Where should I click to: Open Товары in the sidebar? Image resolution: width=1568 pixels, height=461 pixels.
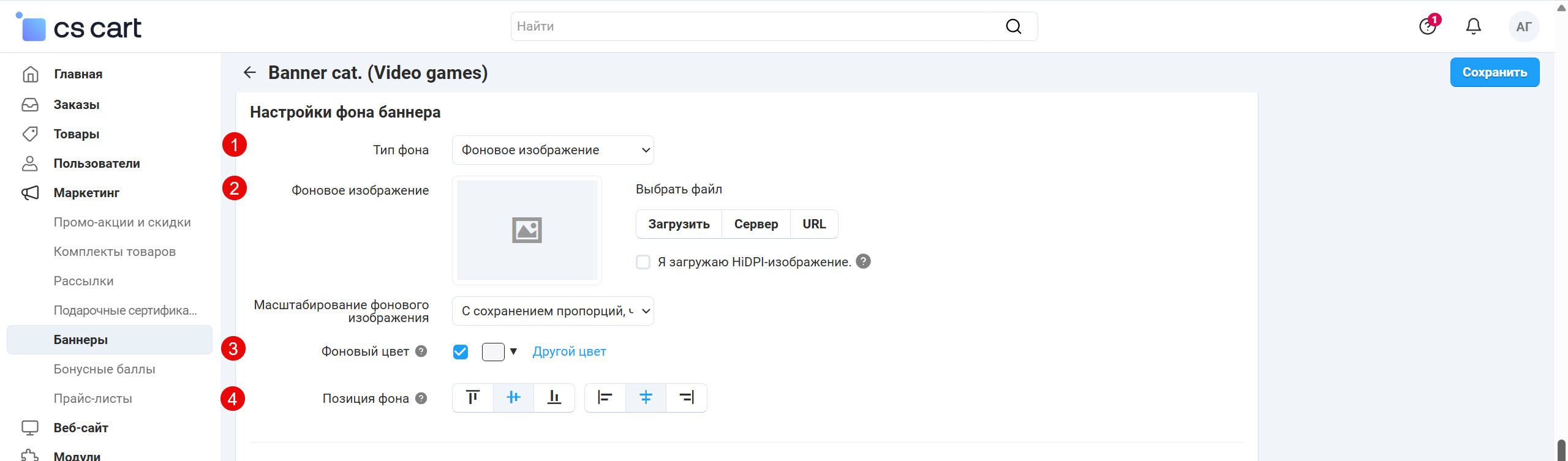77,134
